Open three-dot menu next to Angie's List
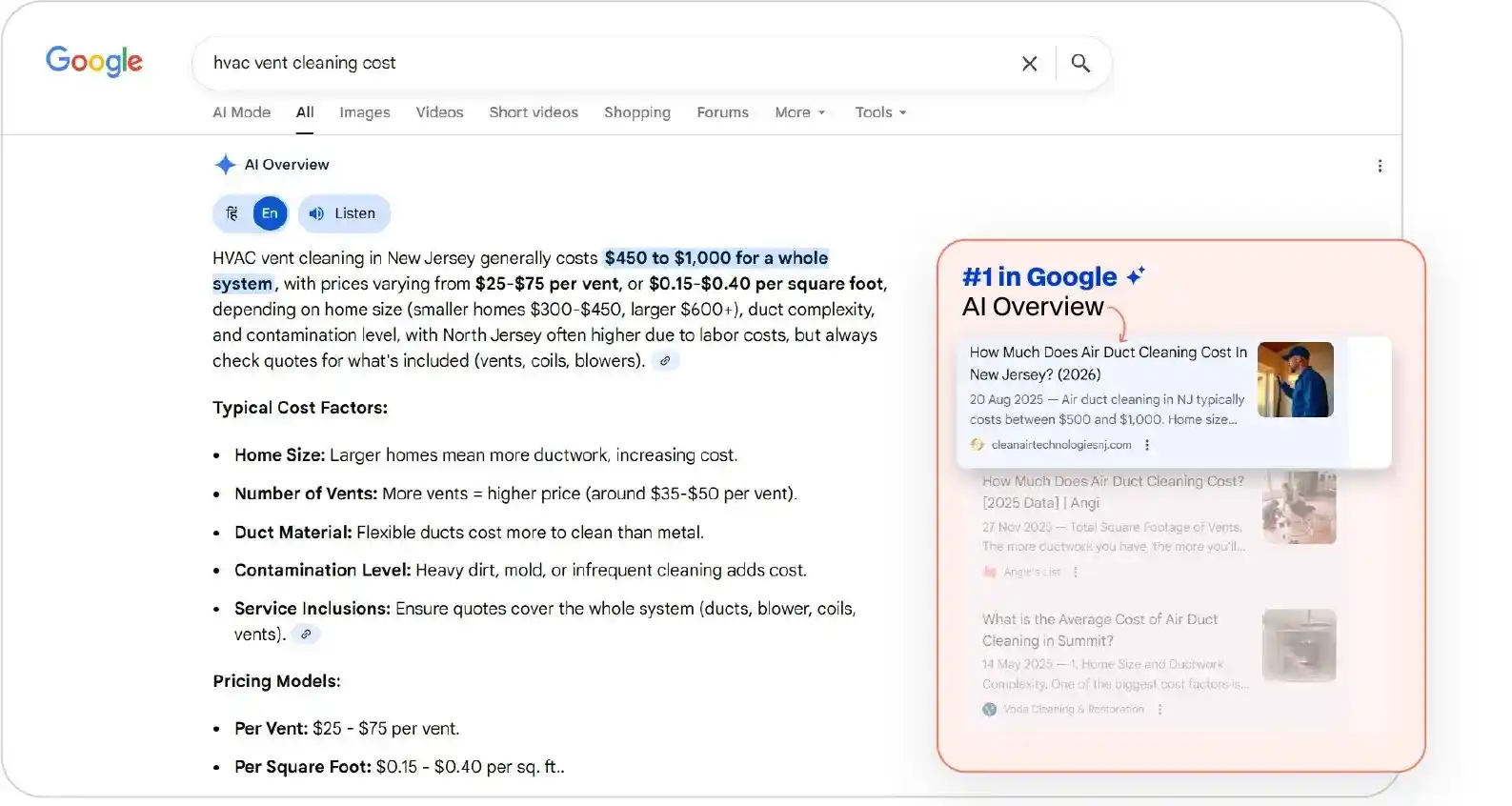Screen dimensions: 1512x806 point(1076,573)
